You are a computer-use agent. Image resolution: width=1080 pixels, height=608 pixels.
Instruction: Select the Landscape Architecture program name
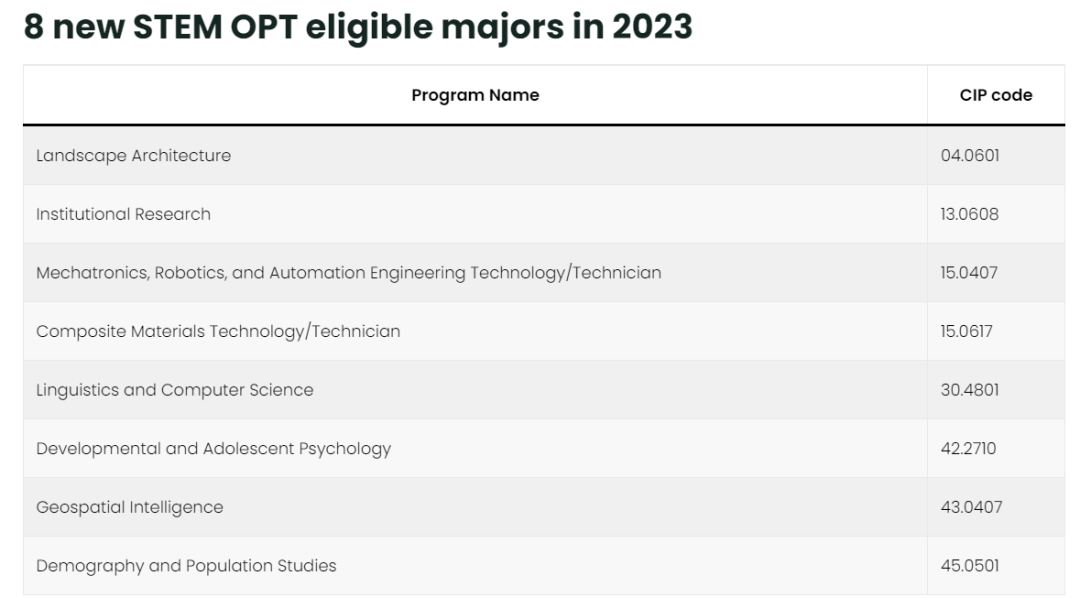coord(133,155)
